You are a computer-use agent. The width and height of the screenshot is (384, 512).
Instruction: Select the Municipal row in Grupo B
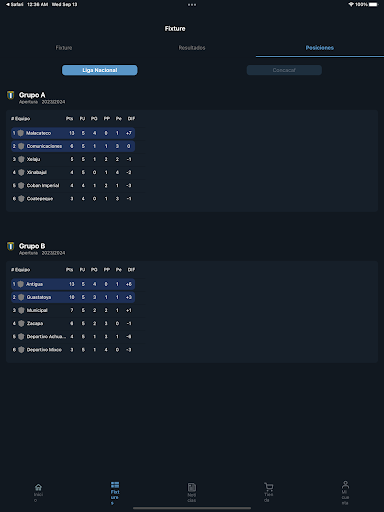pyautogui.click(x=73, y=310)
